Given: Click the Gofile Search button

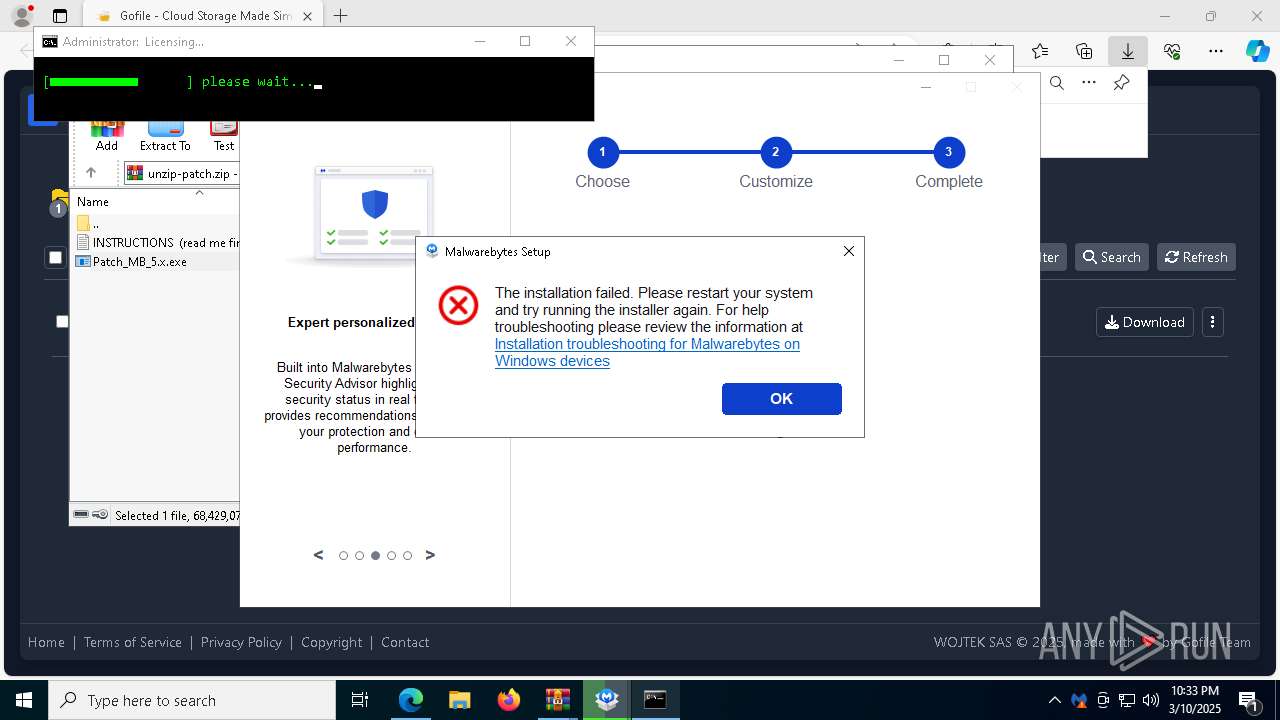Looking at the screenshot, I should click(x=1111, y=257).
